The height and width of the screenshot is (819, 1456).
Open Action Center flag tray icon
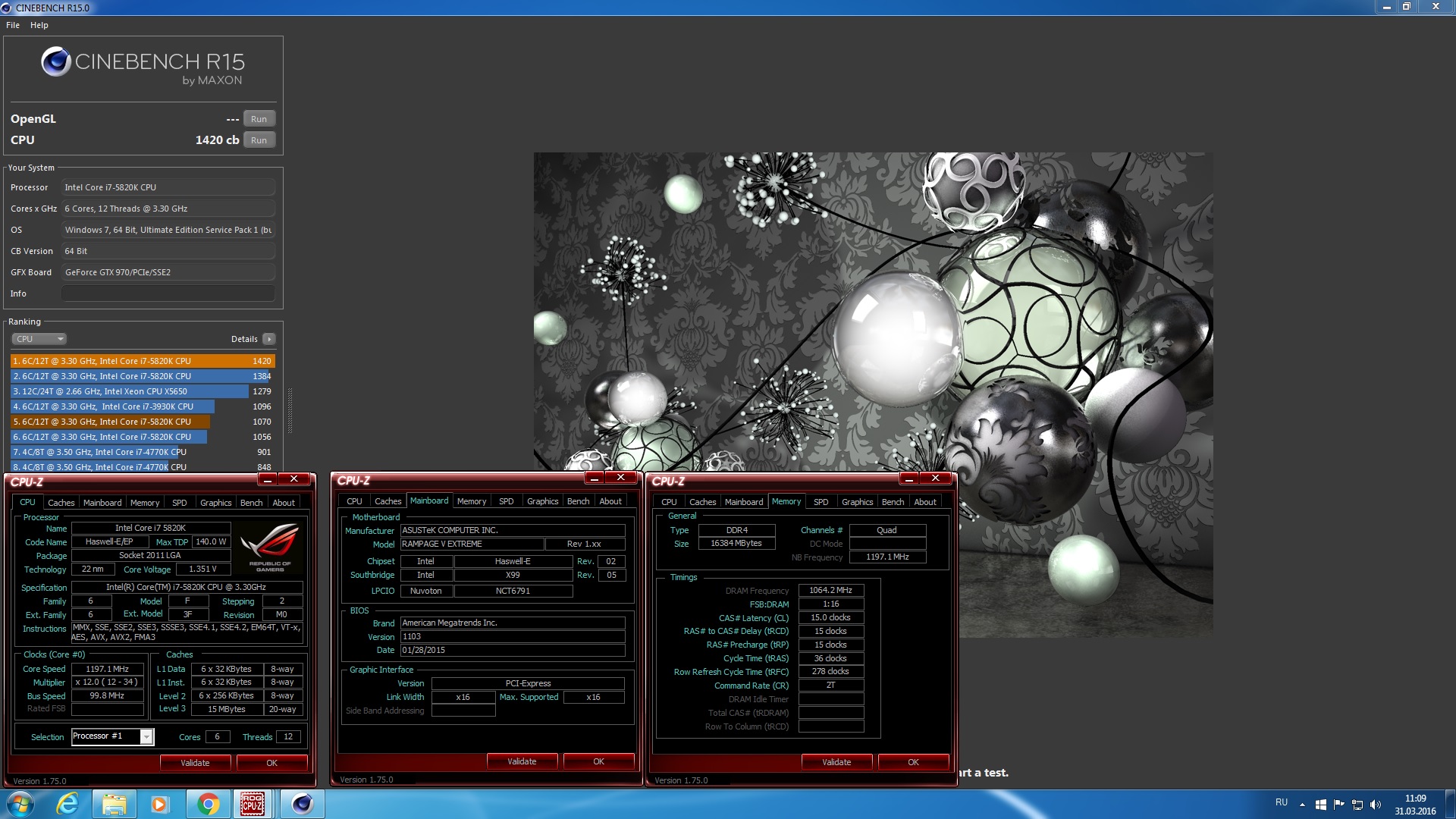(x=1338, y=805)
